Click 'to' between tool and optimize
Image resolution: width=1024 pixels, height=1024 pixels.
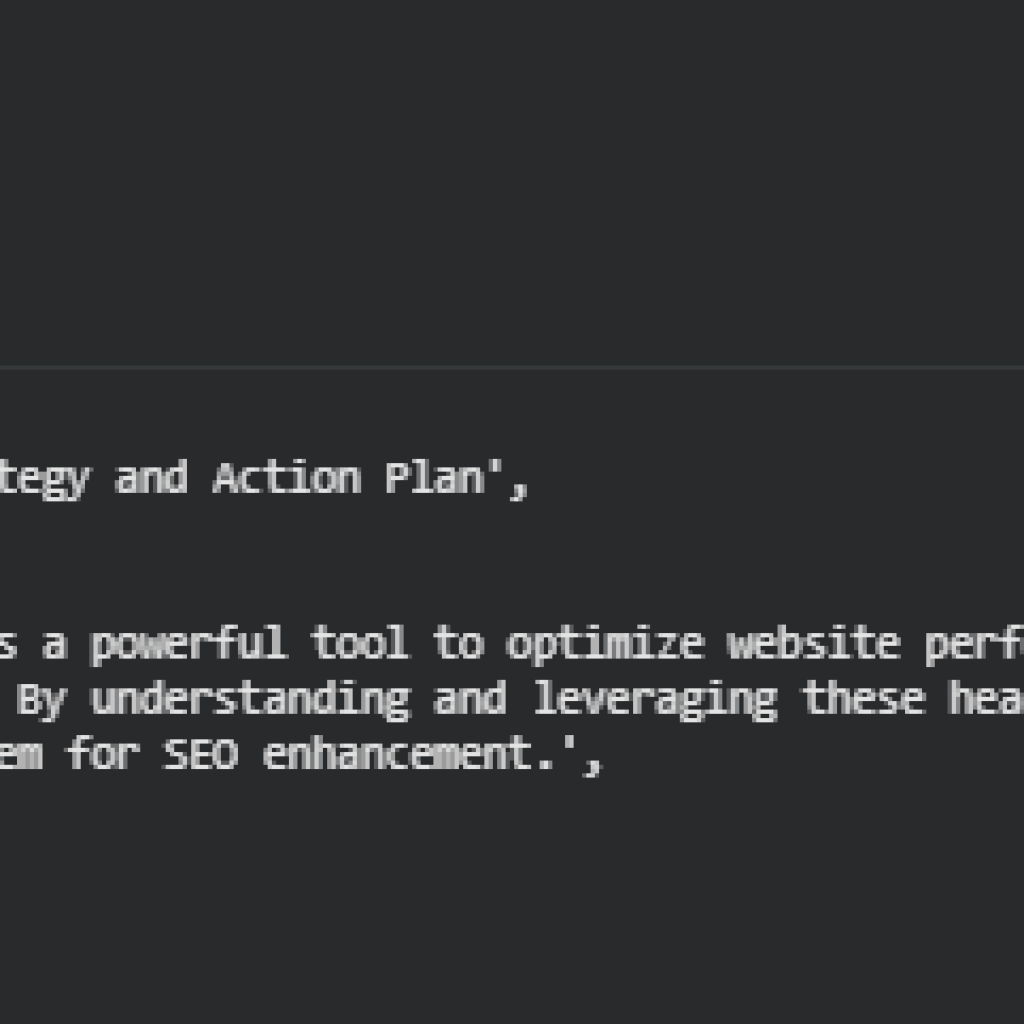point(457,645)
